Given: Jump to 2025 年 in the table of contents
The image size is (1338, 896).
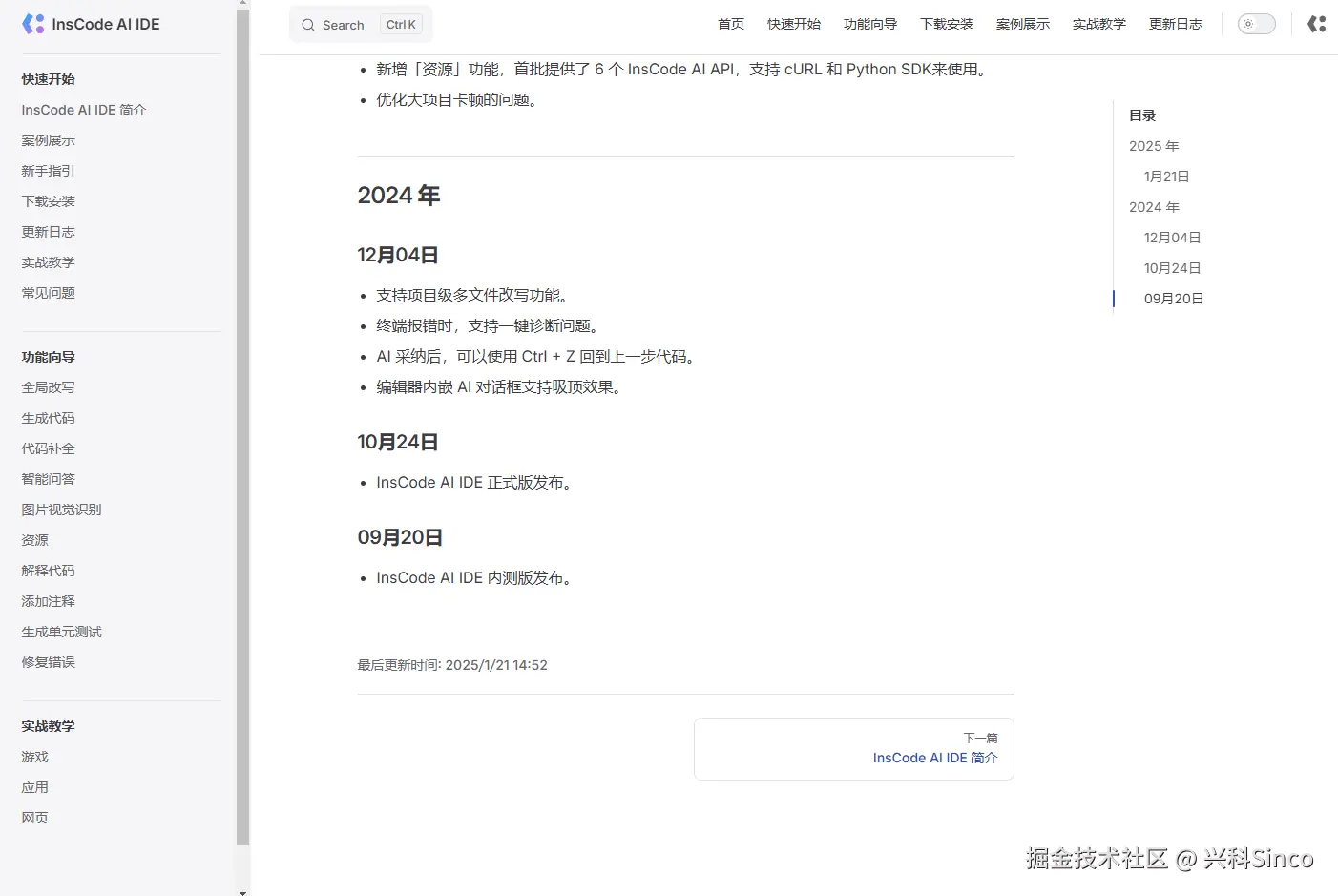Looking at the screenshot, I should tap(1153, 145).
